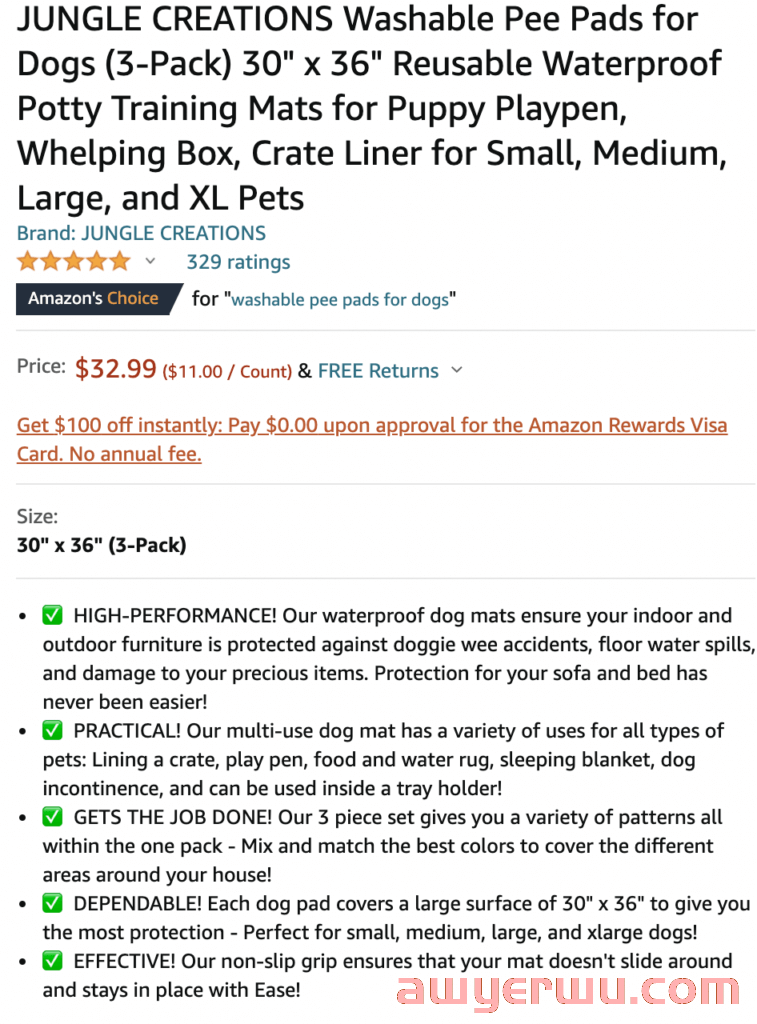
Task: Click the product title heading
Action: click(372, 108)
